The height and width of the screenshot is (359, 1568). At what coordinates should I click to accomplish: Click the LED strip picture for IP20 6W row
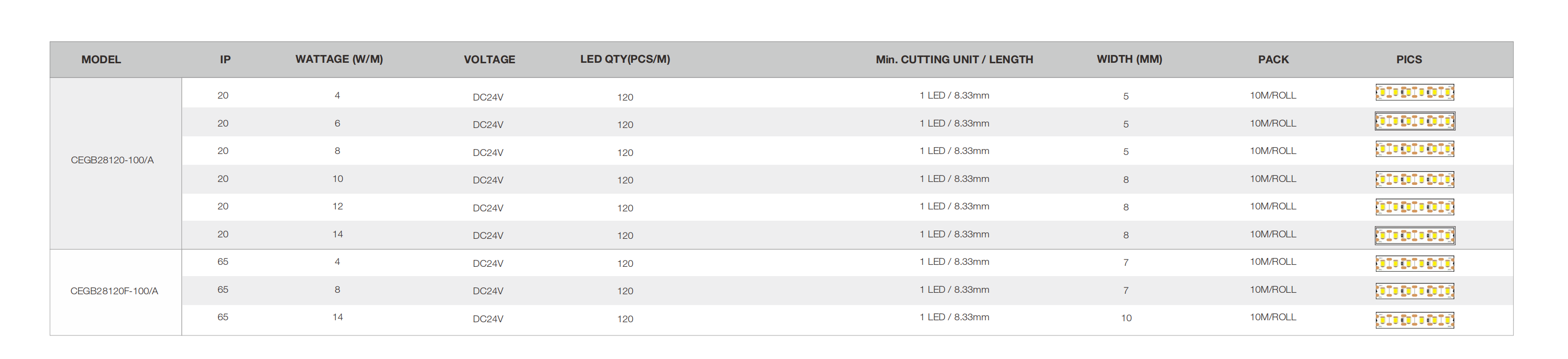coord(1414,121)
